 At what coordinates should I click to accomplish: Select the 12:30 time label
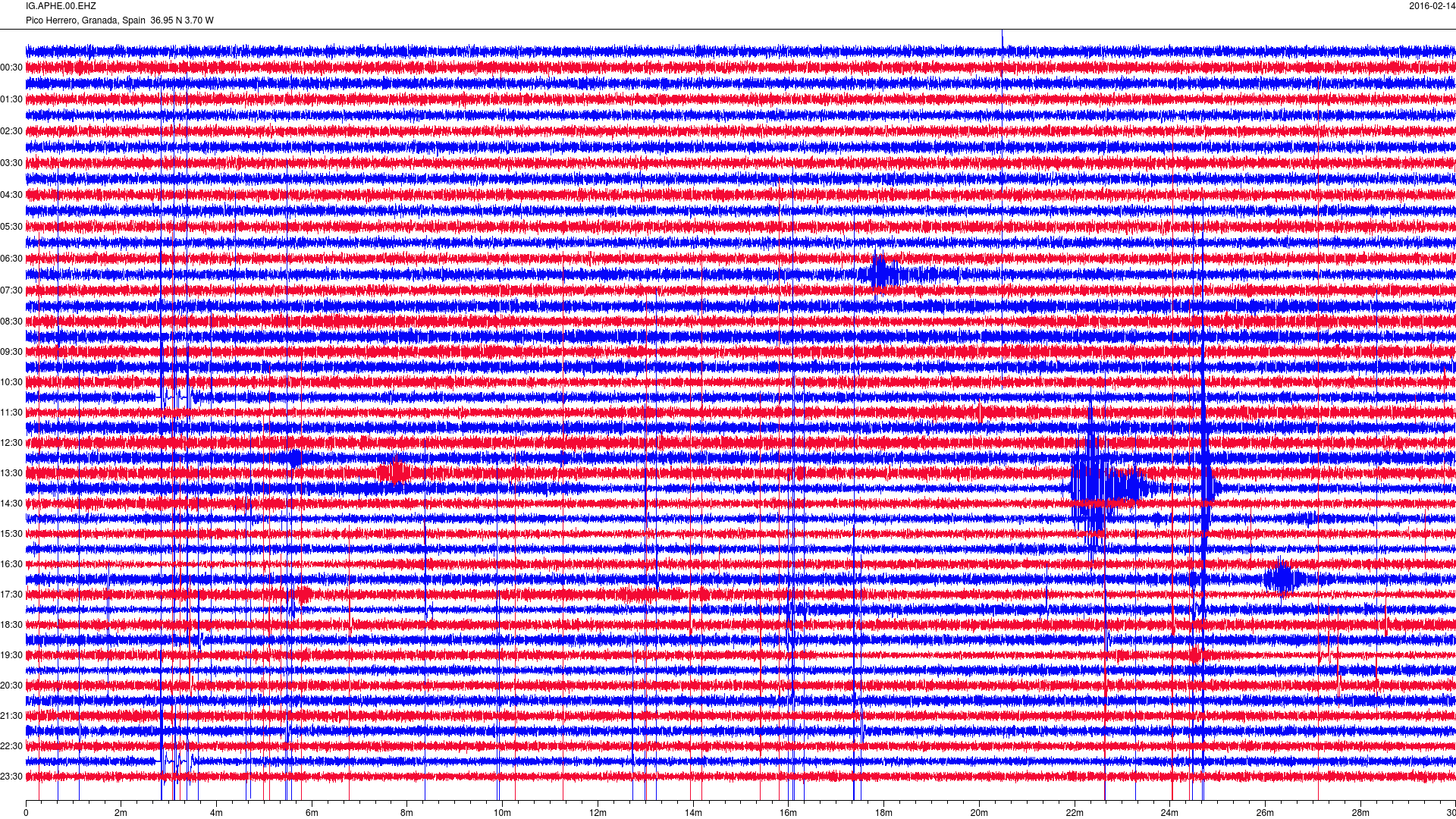(x=11, y=443)
